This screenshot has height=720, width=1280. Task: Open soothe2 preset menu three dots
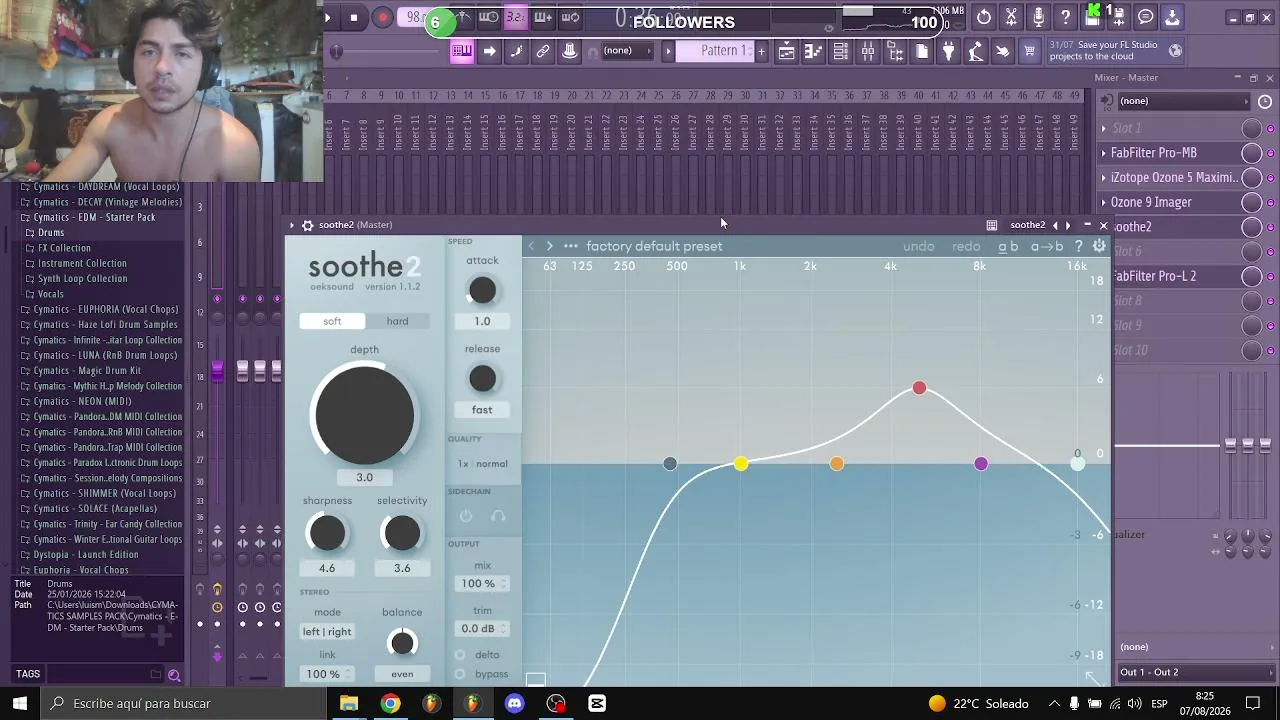click(570, 246)
